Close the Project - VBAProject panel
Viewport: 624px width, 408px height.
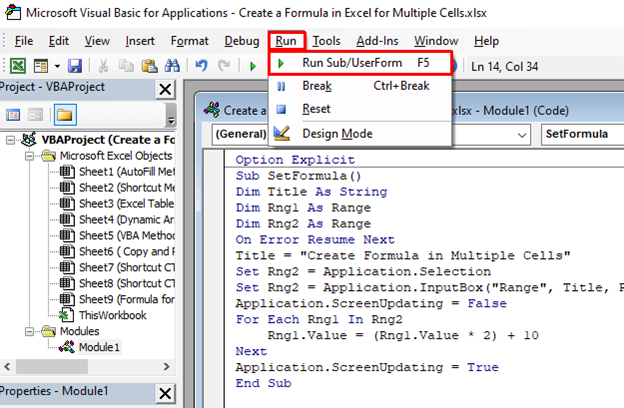coord(166,89)
